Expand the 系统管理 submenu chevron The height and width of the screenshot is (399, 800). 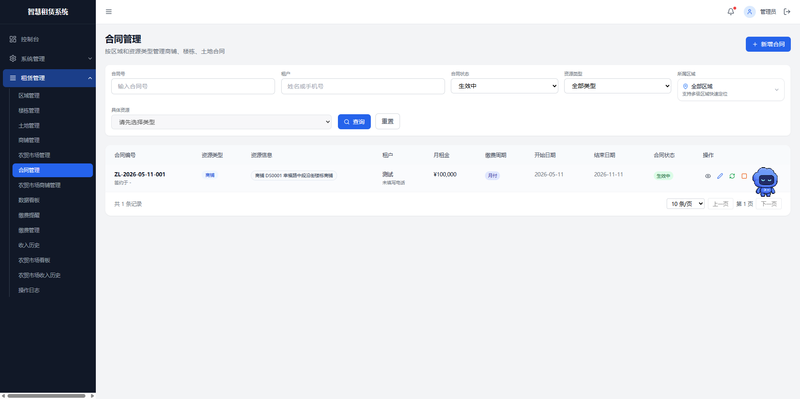pos(90,59)
